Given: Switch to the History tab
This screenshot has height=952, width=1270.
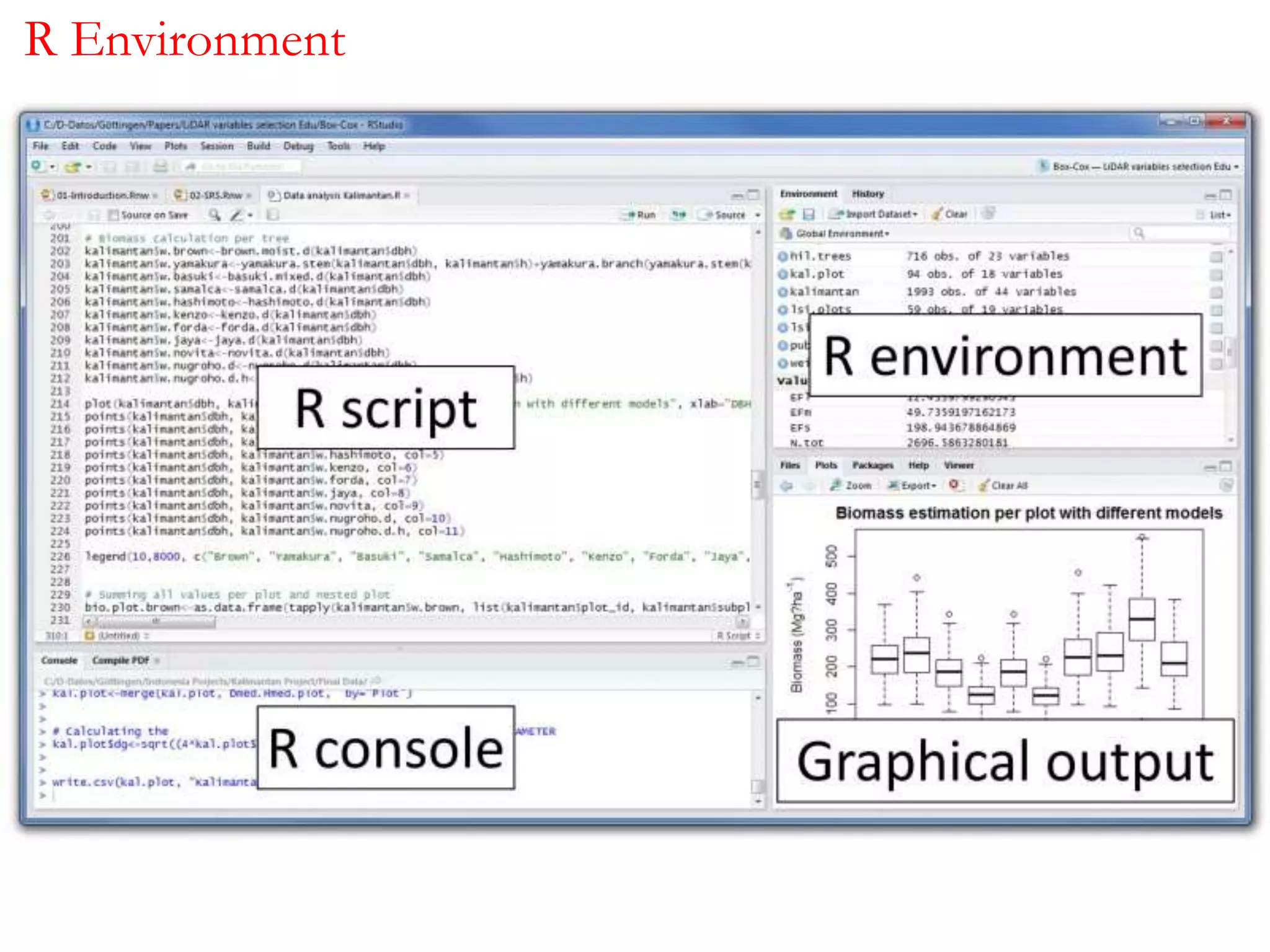Looking at the screenshot, I should pyautogui.click(x=868, y=194).
